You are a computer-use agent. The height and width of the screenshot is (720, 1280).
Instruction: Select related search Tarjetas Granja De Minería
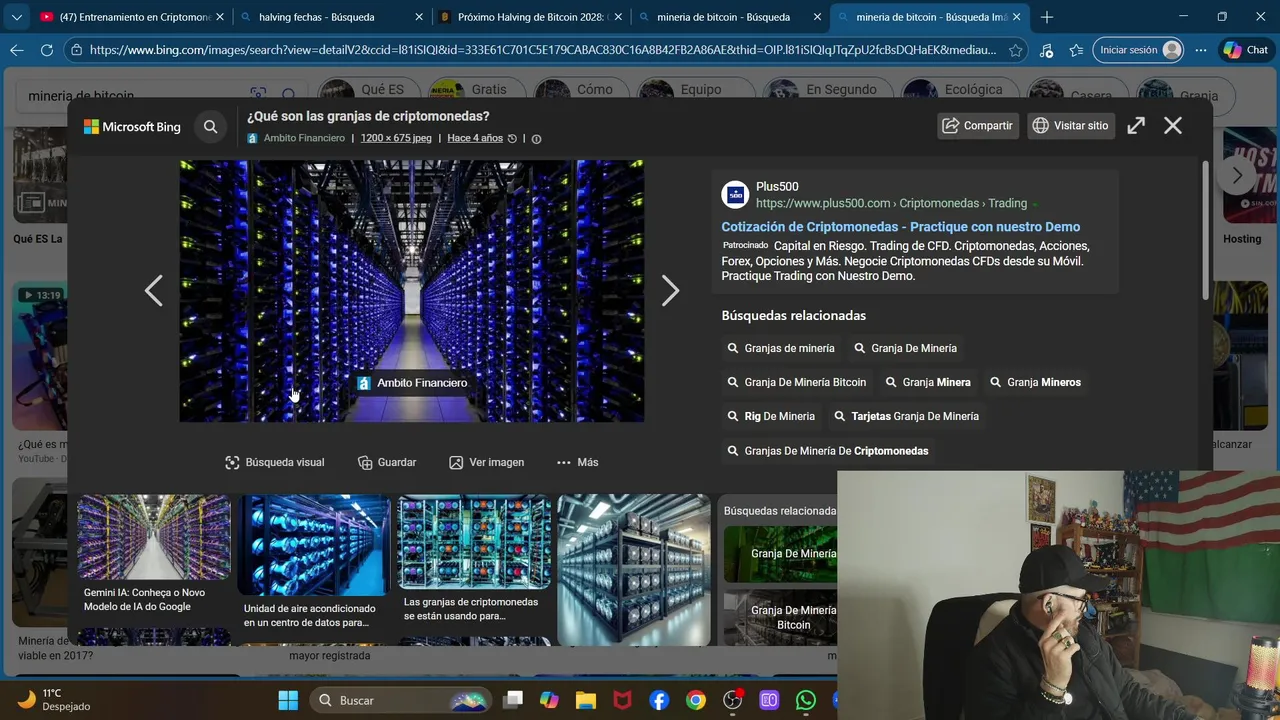tap(906, 416)
